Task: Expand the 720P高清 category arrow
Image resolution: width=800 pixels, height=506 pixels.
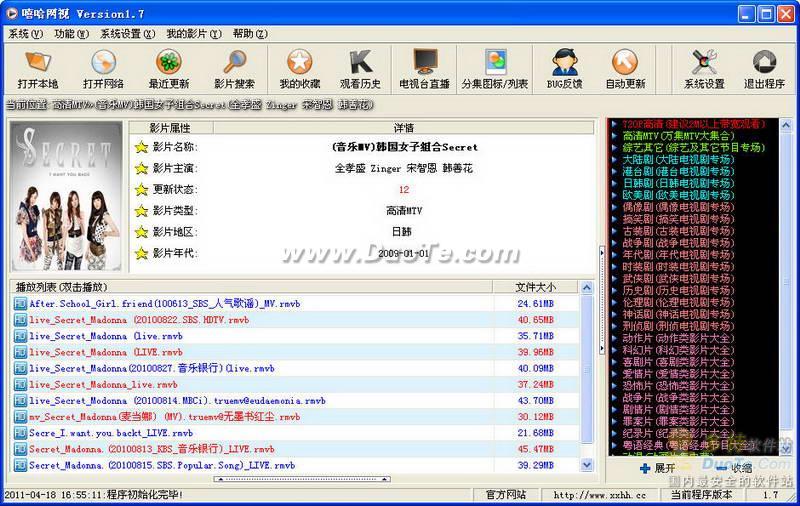Action: coord(615,124)
